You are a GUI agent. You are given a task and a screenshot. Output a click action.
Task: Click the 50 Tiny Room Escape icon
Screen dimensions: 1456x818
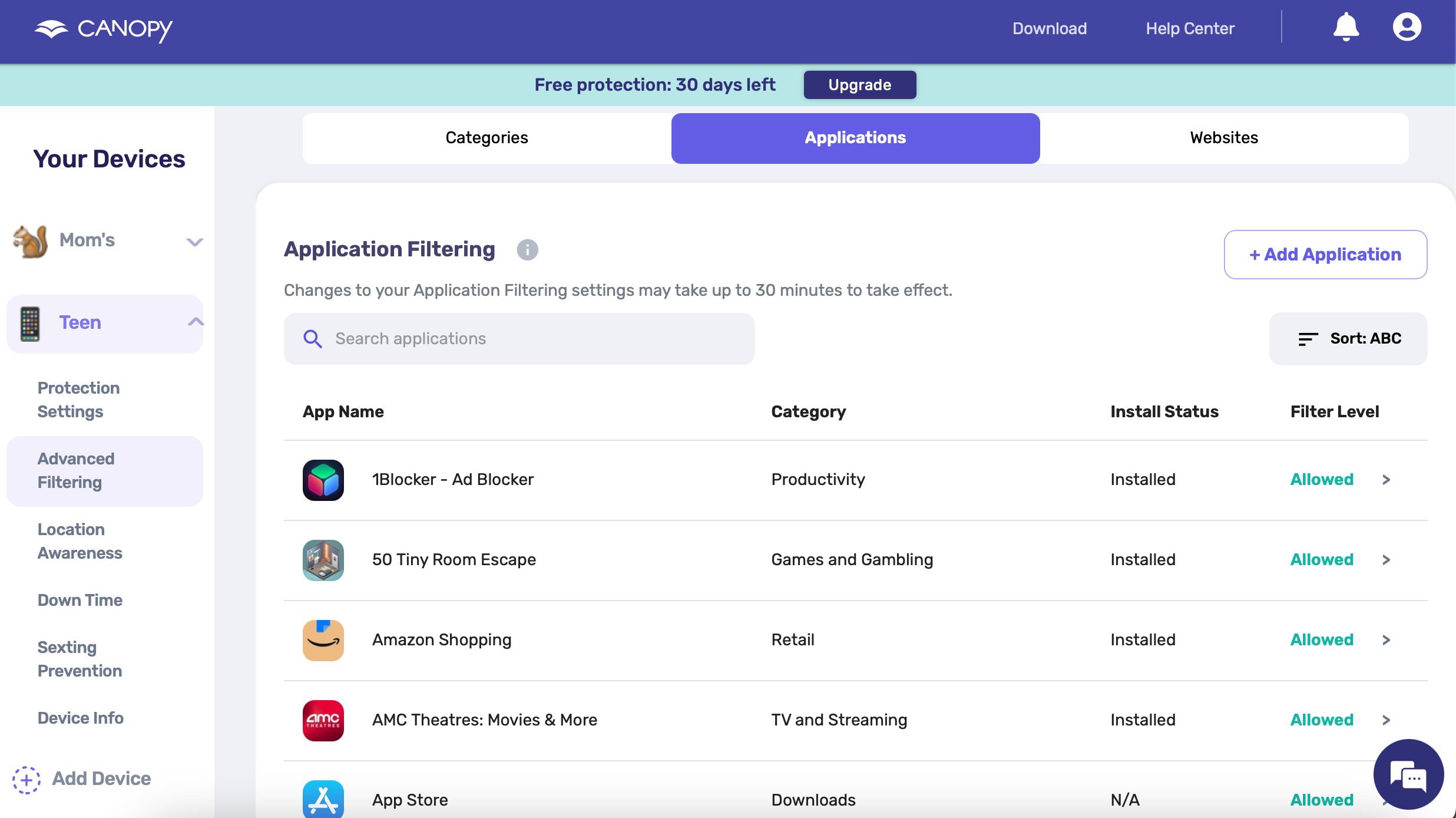pyautogui.click(x=323, y=560)
